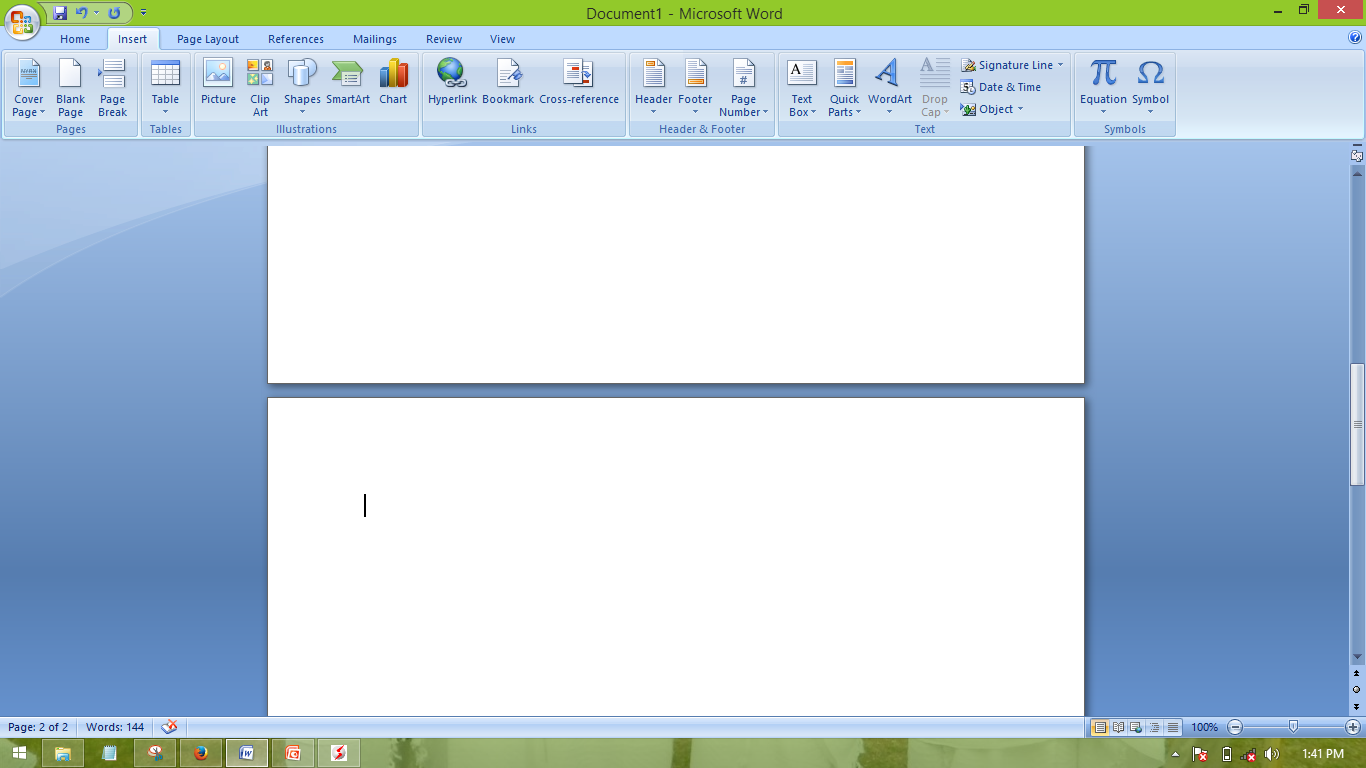Insert a Picture from file
The width and height of the screenshot is (1366, 768).
click(218, 82)
